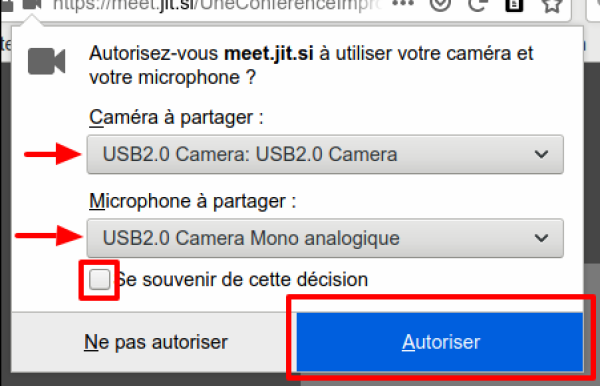The image size is (600, 386).
Task: Open the page actions three-dot menu
Action: click(403, 3)
